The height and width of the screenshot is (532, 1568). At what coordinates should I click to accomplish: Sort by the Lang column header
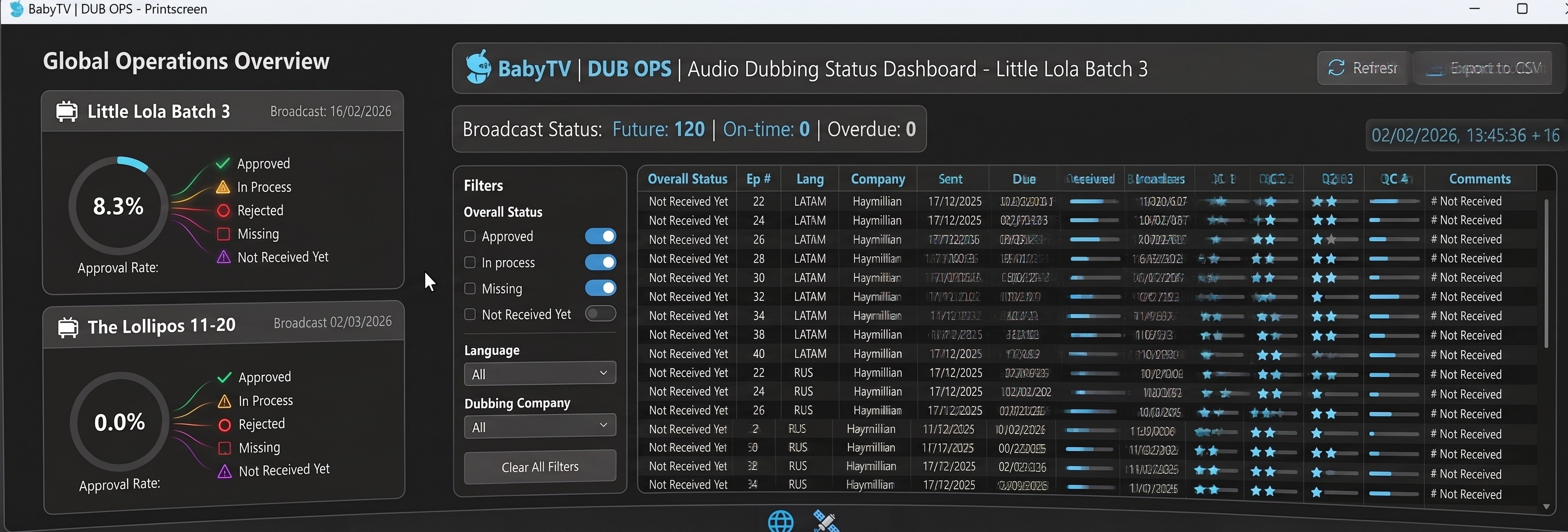point(810,179)
